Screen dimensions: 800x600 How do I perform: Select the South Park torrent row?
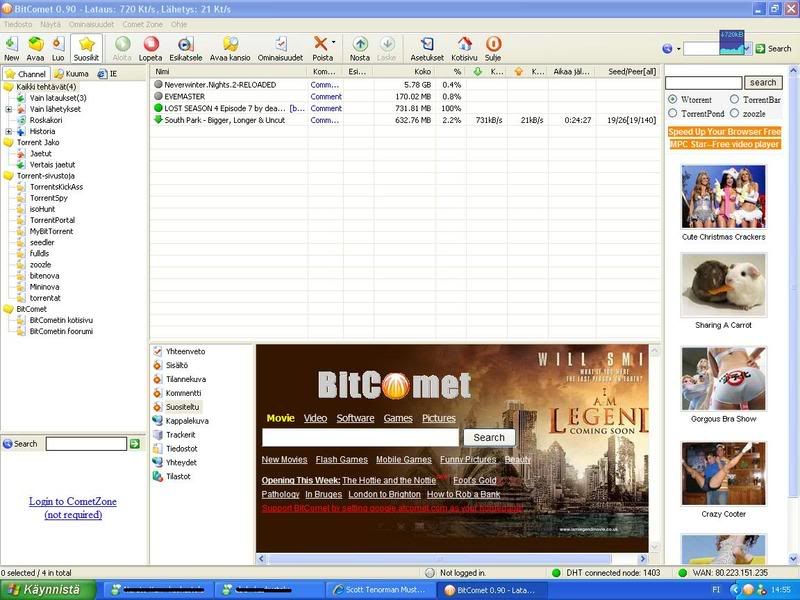pyautogui.click(x=230, y=120)
